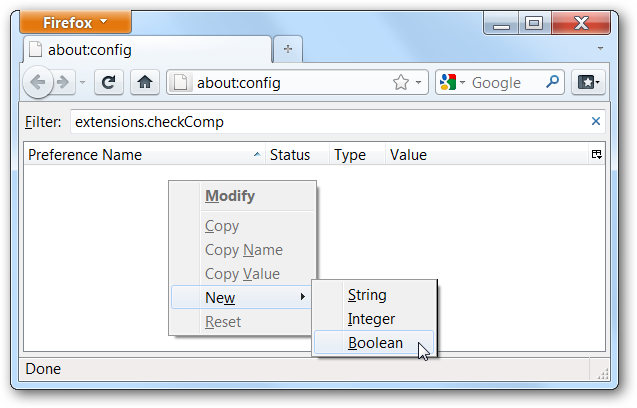Sort by the Preference Name column header
The image size is (637, 408).
[x=138, y=155]
